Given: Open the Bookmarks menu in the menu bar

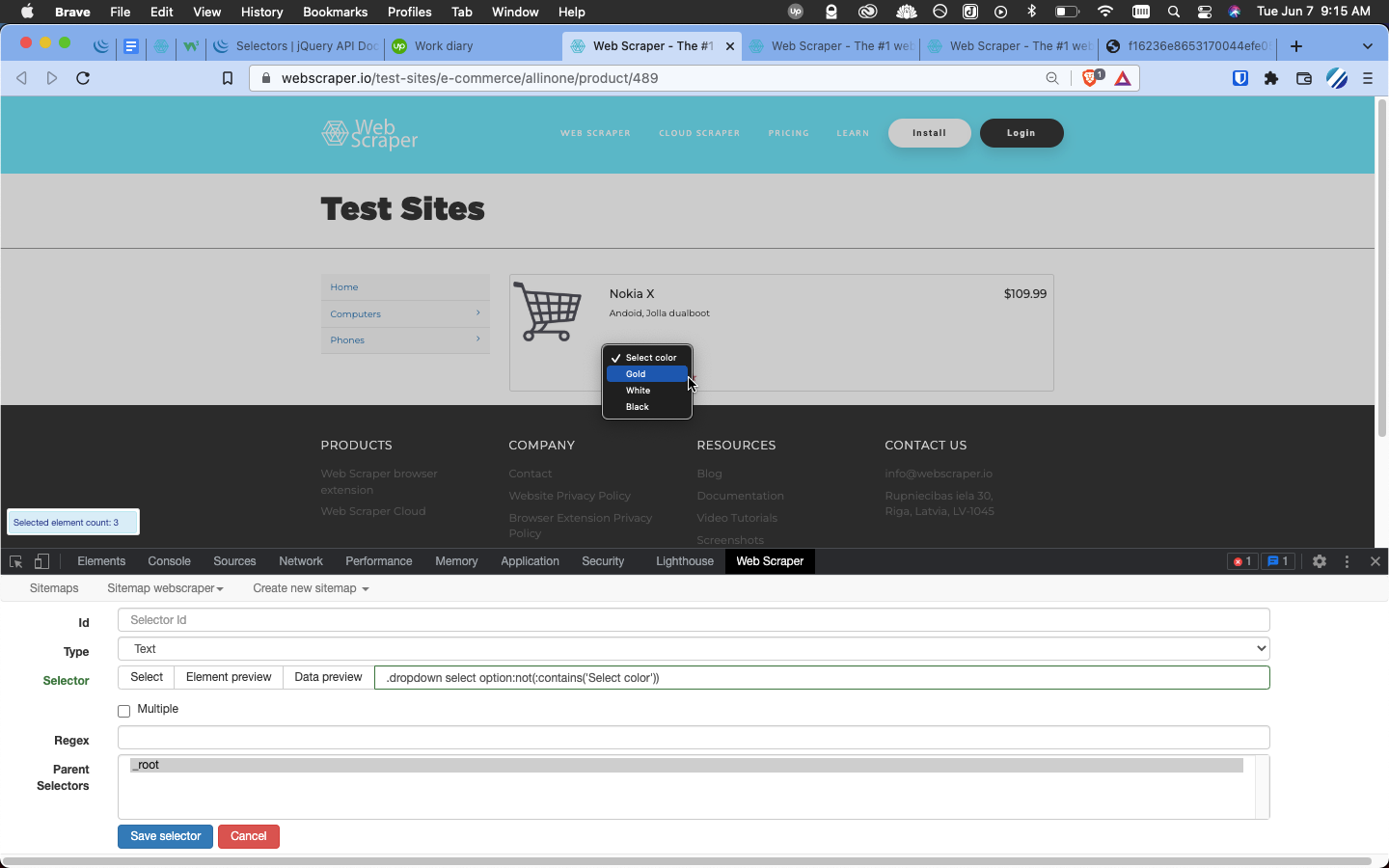Looking at the screenshot, I should pyautogui.click(x=335, y=12).
